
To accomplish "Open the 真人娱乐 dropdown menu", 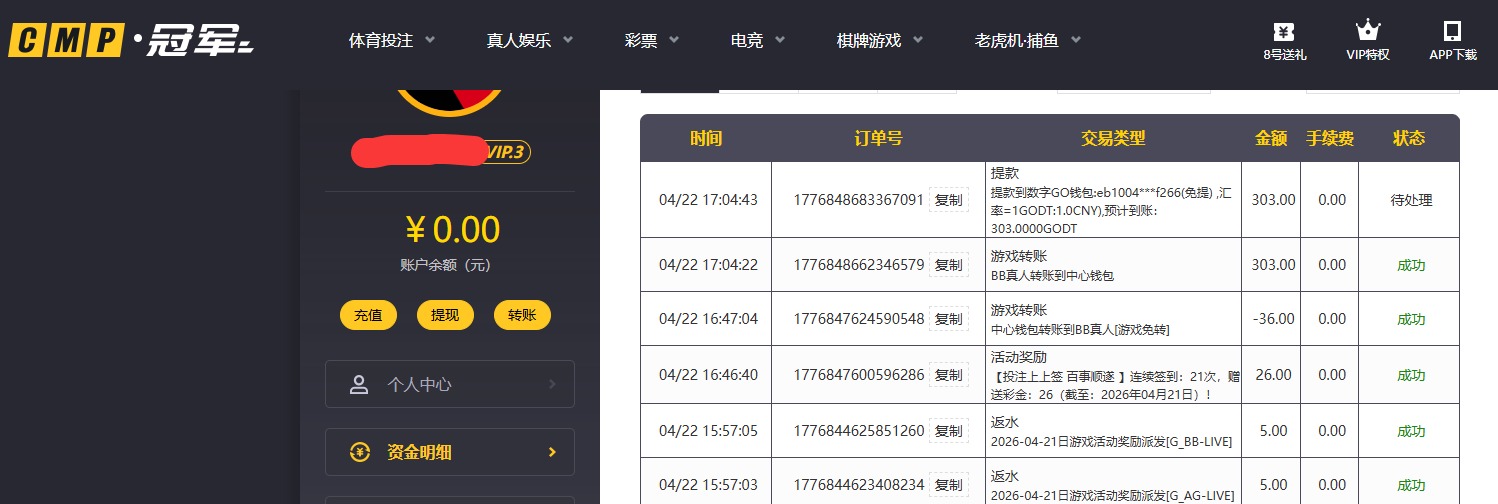I will coord(530,41).
